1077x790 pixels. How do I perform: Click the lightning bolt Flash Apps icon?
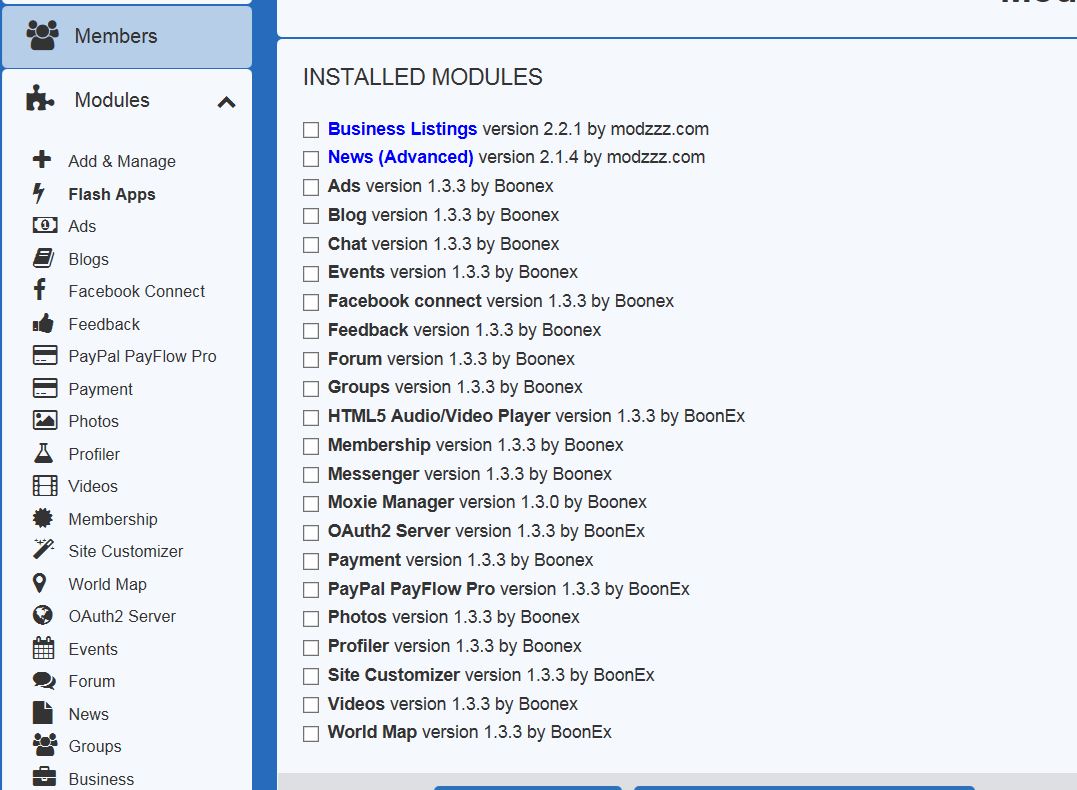coord(40,193)
